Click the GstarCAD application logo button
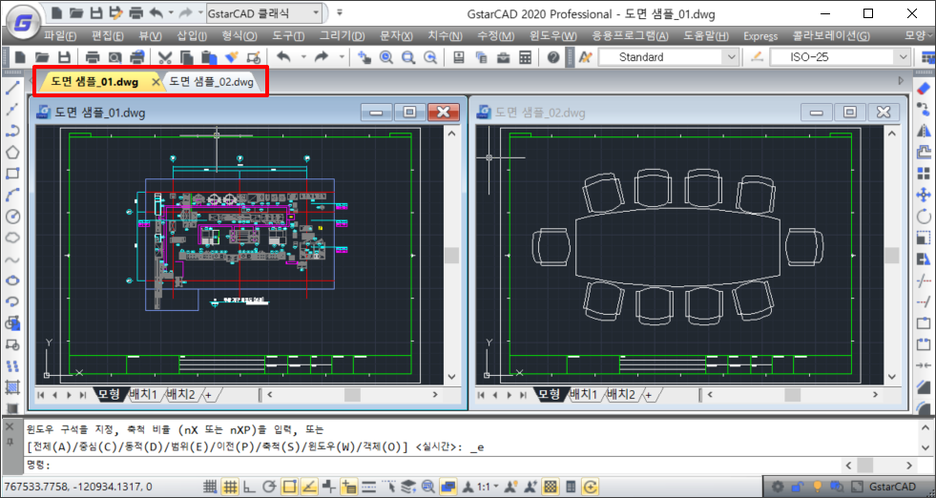Screen dimensions: 936x498 tap(22, 18)
